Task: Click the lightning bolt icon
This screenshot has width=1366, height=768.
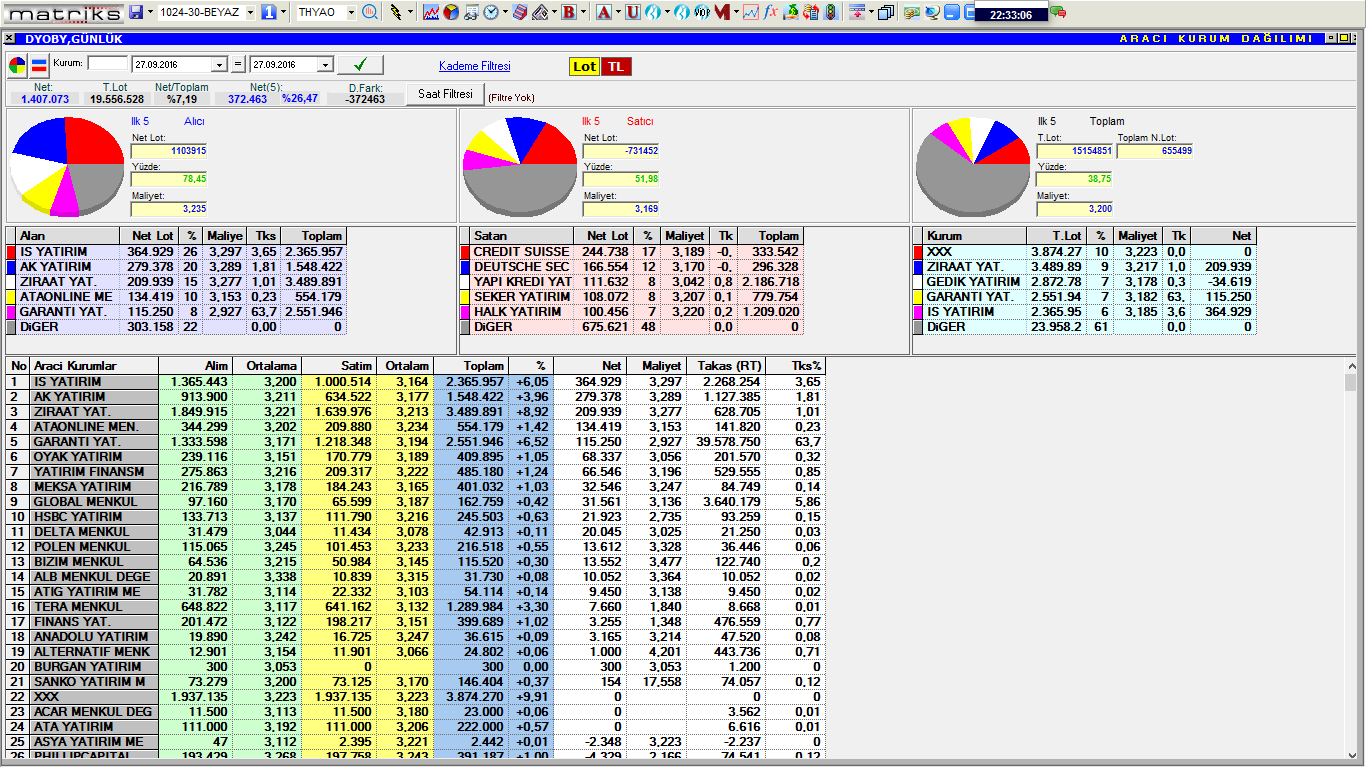Action: 395,12
